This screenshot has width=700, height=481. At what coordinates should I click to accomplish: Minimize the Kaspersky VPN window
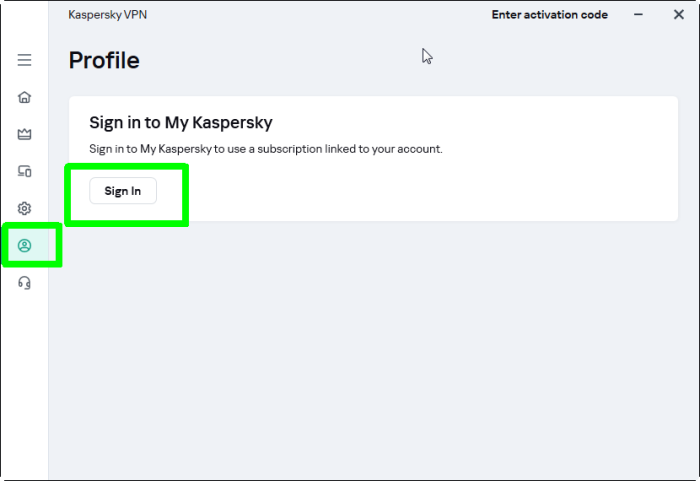639,15
